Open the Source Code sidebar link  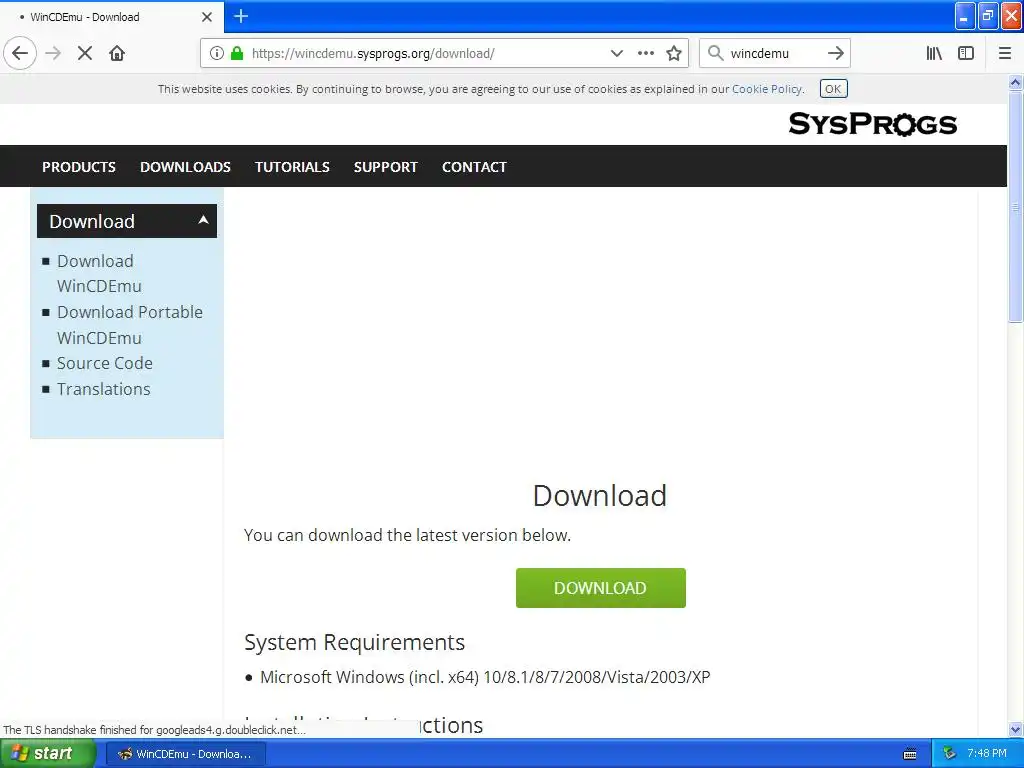[104, 363]
